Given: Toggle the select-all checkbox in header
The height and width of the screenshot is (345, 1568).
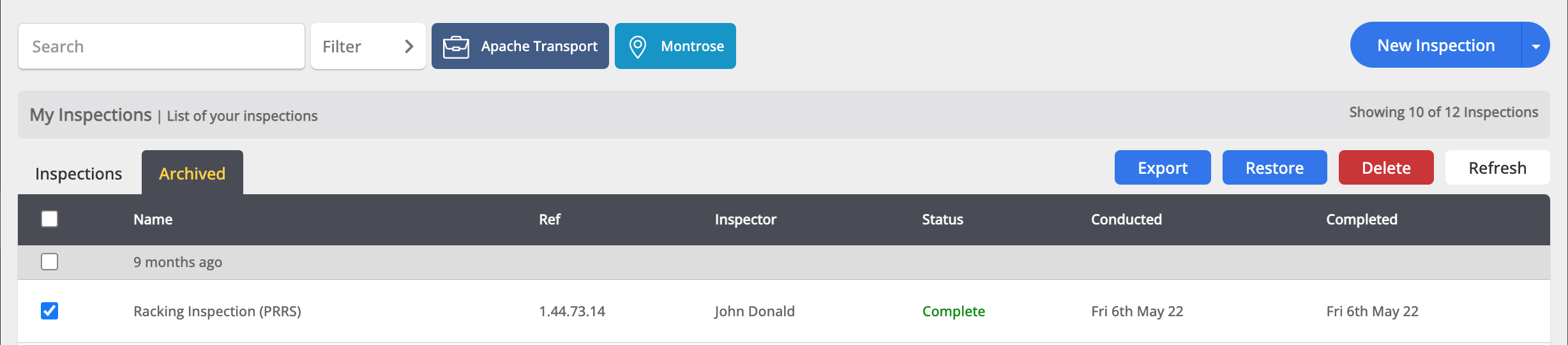Looking at the screenshot, I should click(49, 219).
